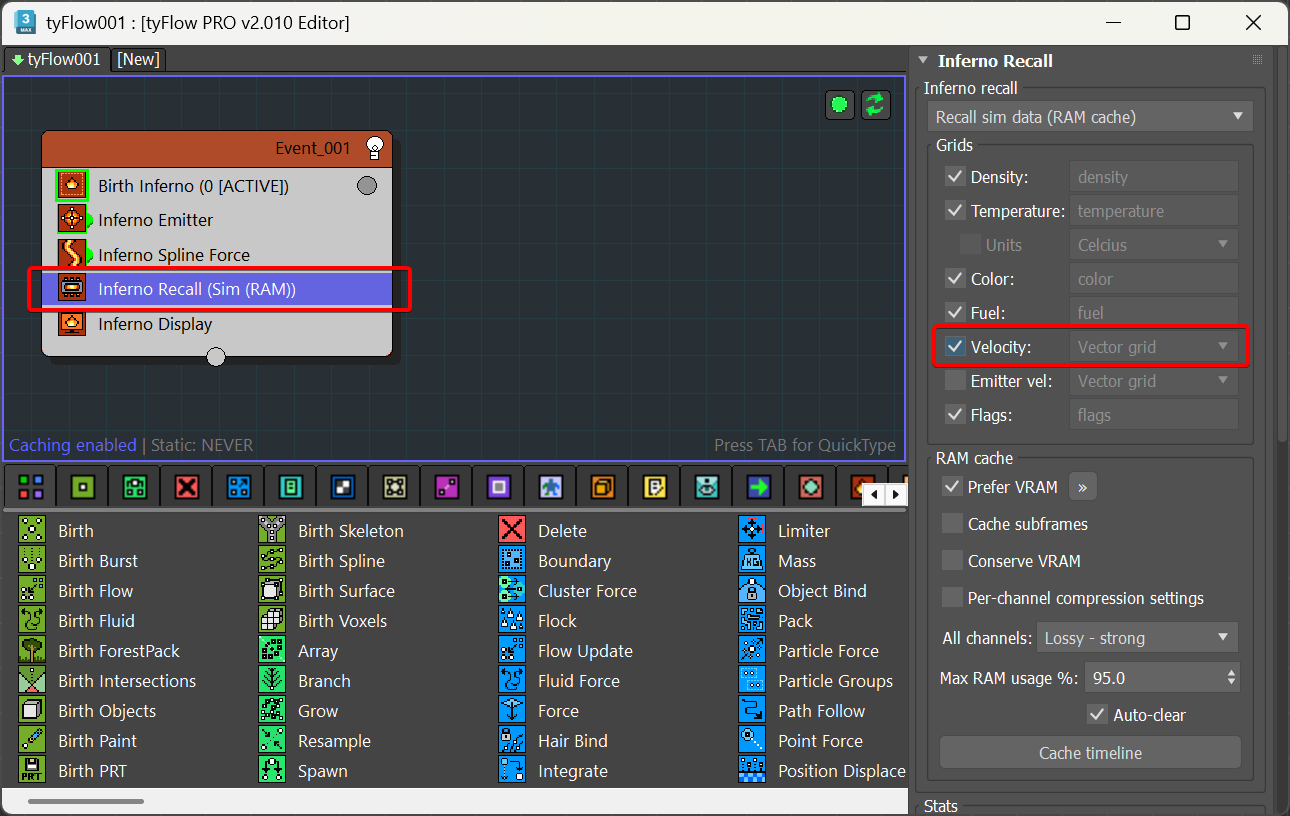The width and height of the screenshot is (1290, 816).
Task: Click the green circle button in the editor corner
Action: (840, 104)
